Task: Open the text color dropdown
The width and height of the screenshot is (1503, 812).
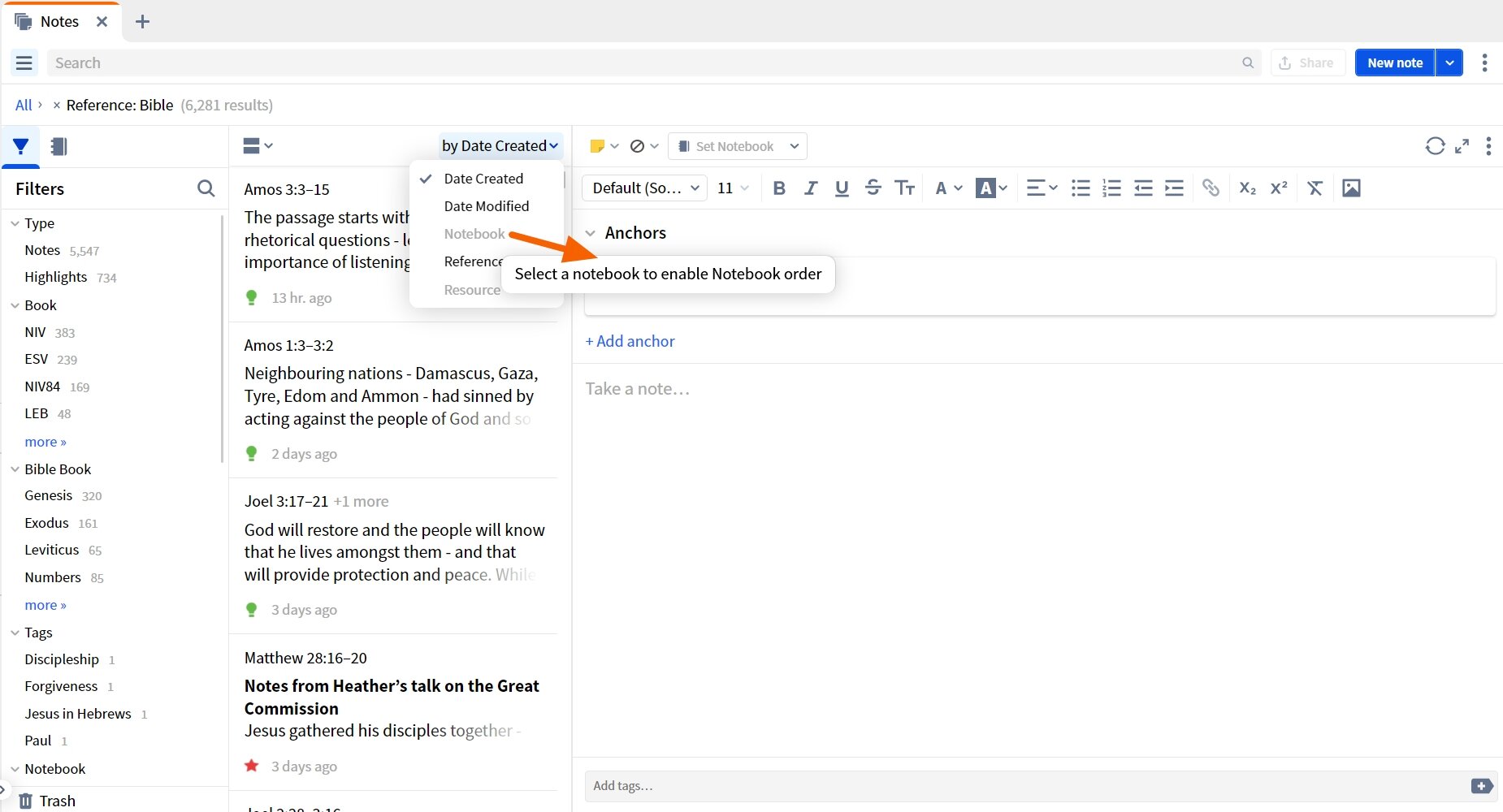Action: click(x=947, y=188)
